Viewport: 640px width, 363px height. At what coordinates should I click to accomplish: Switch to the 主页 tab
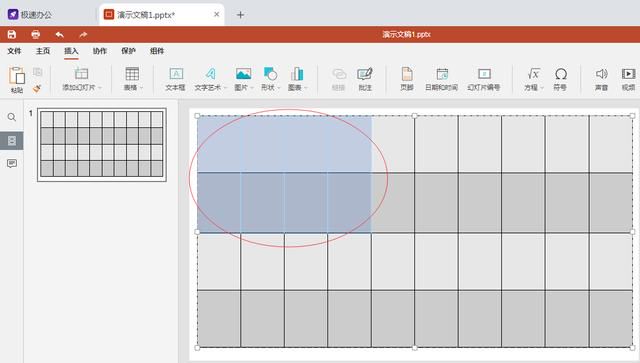pos(43,51)
